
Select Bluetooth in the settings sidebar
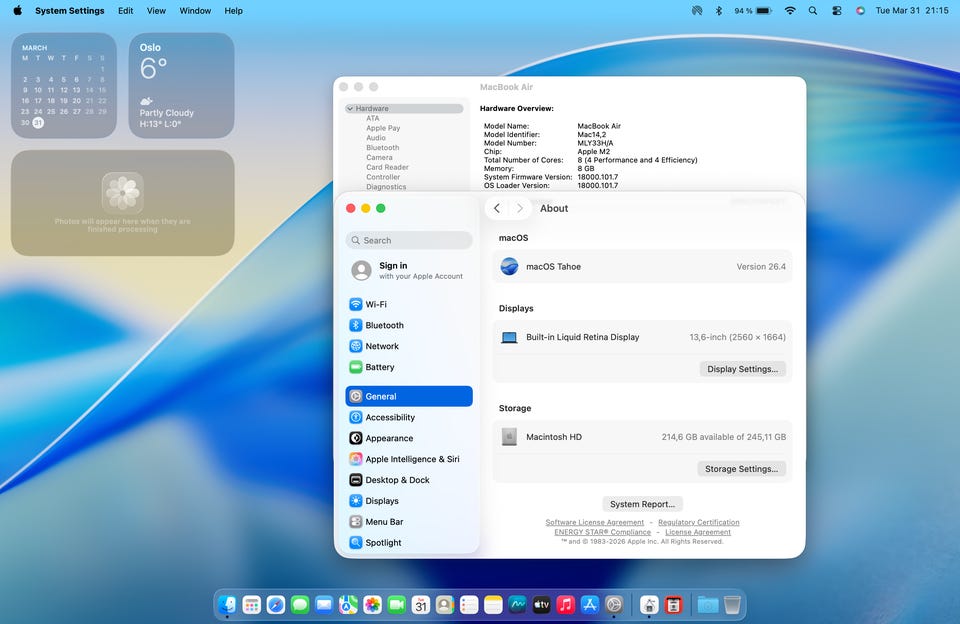384,325
